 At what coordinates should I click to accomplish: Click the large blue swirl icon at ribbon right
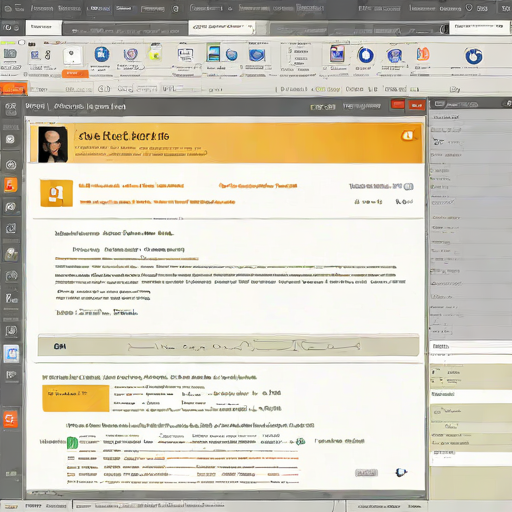[474, 56]
